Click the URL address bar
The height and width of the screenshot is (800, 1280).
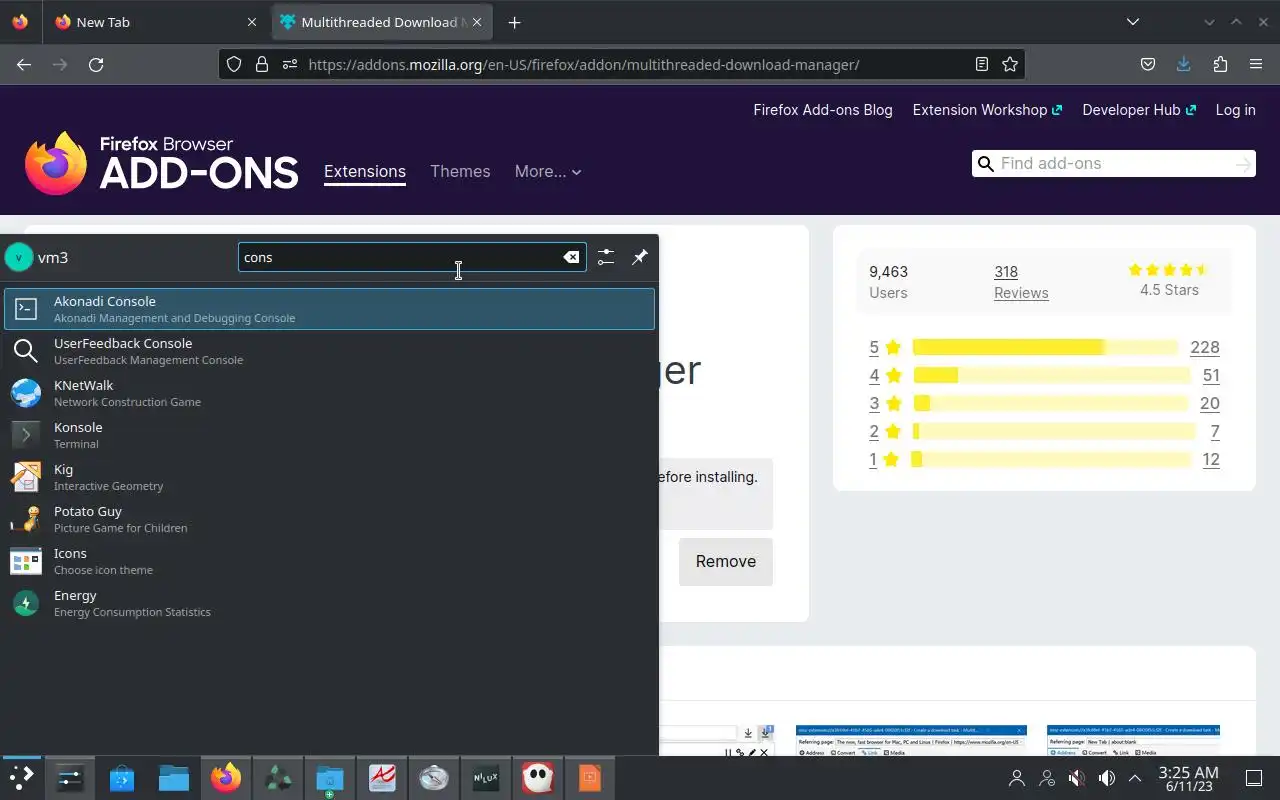tap(620, 64)
